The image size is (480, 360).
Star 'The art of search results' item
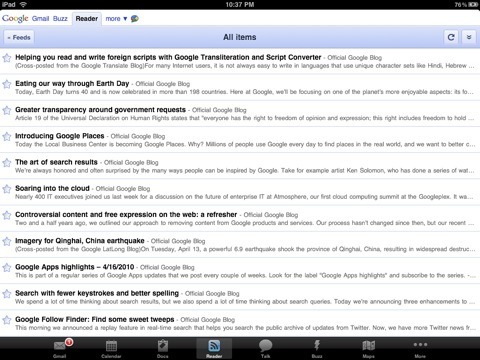[7, 163]
